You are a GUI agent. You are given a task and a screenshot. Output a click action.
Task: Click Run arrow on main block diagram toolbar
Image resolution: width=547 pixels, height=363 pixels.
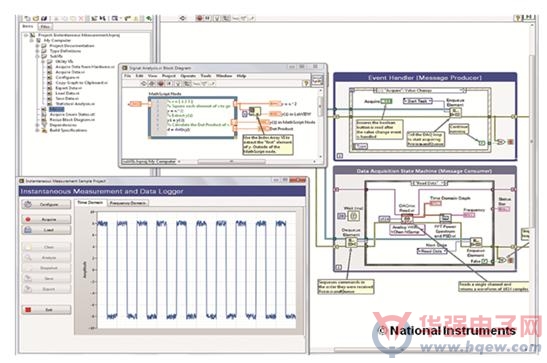(182, 18)
